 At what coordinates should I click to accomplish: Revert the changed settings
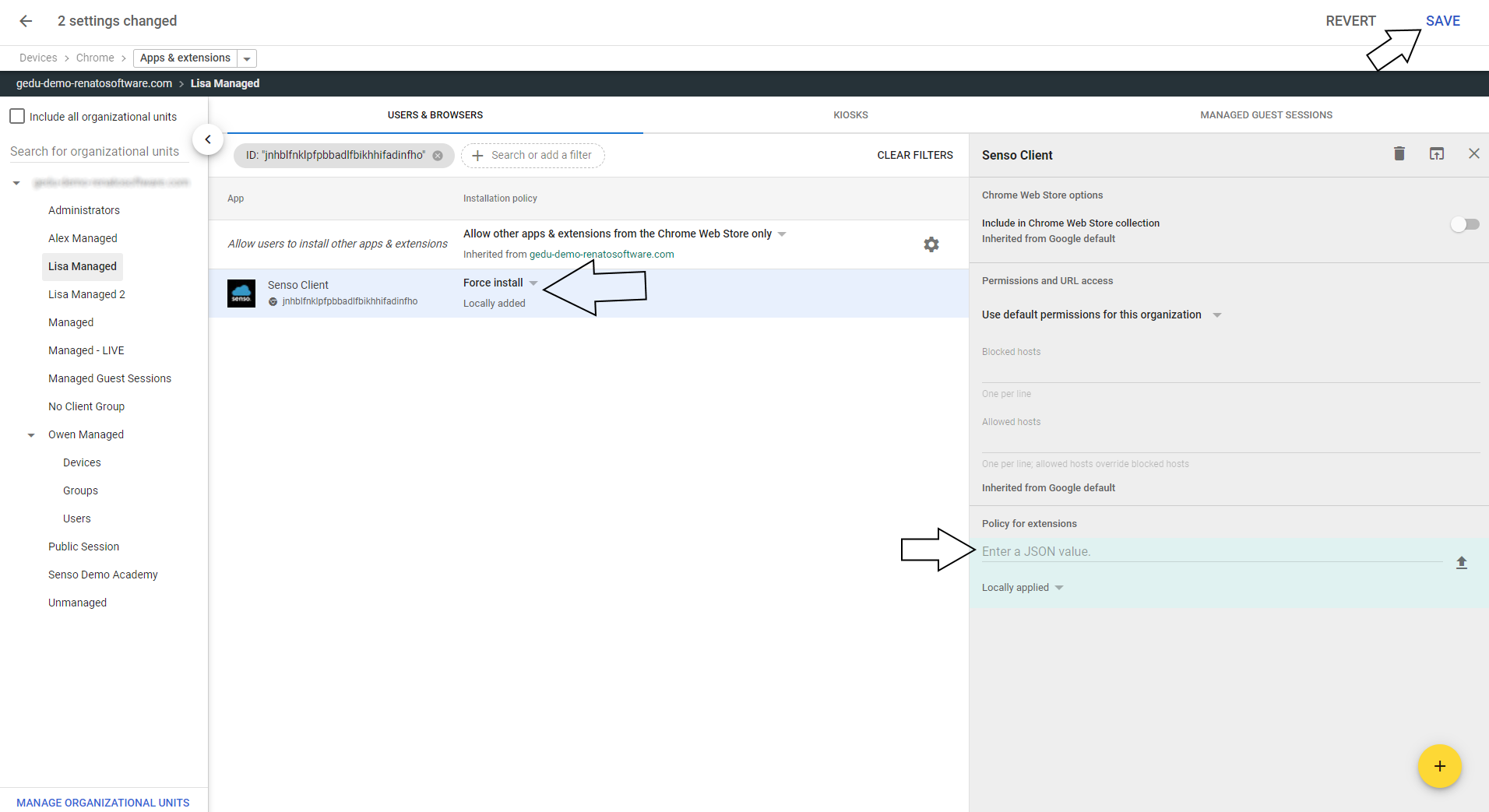1350,21
